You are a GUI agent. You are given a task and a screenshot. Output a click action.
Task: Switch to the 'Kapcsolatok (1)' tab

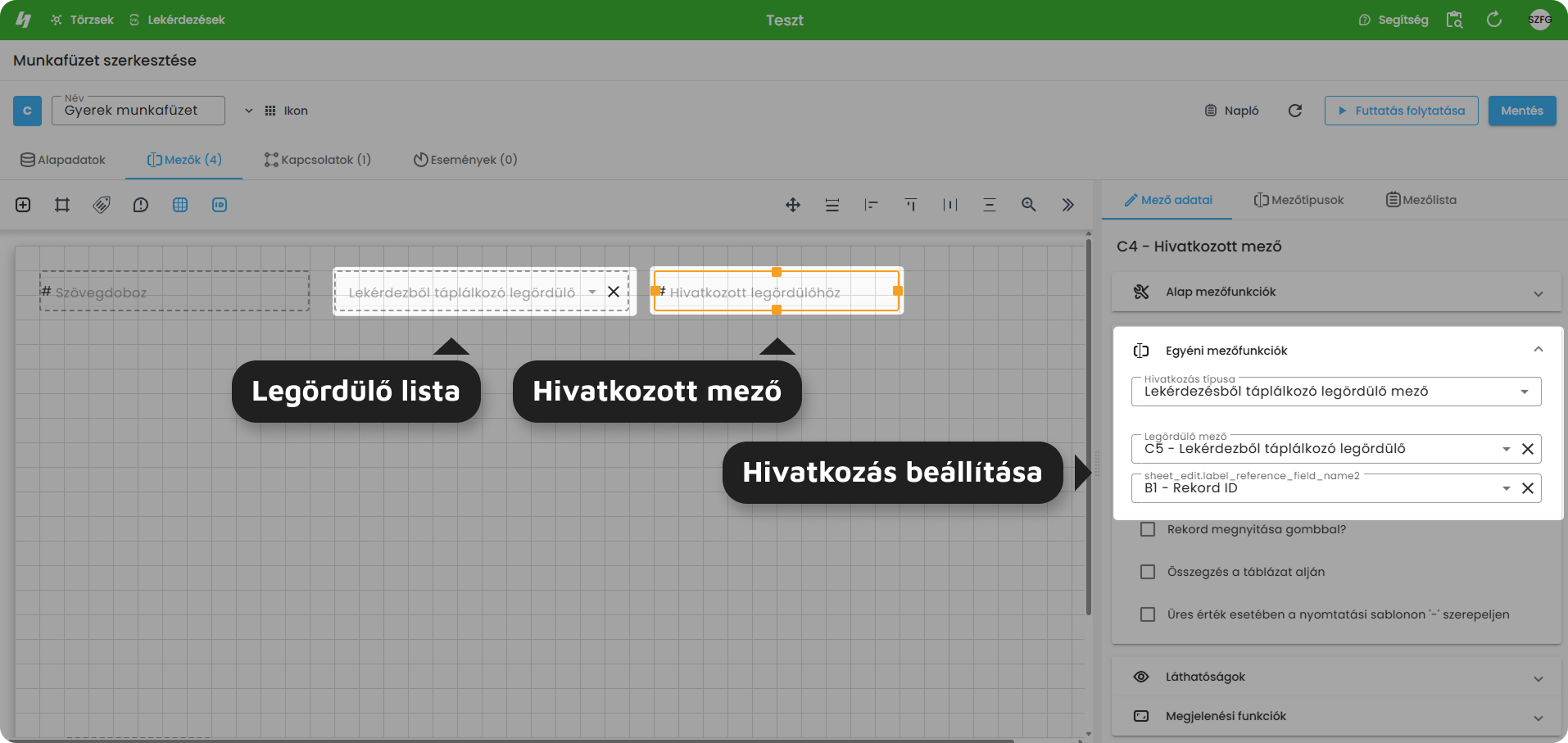[x=318, y=160]
